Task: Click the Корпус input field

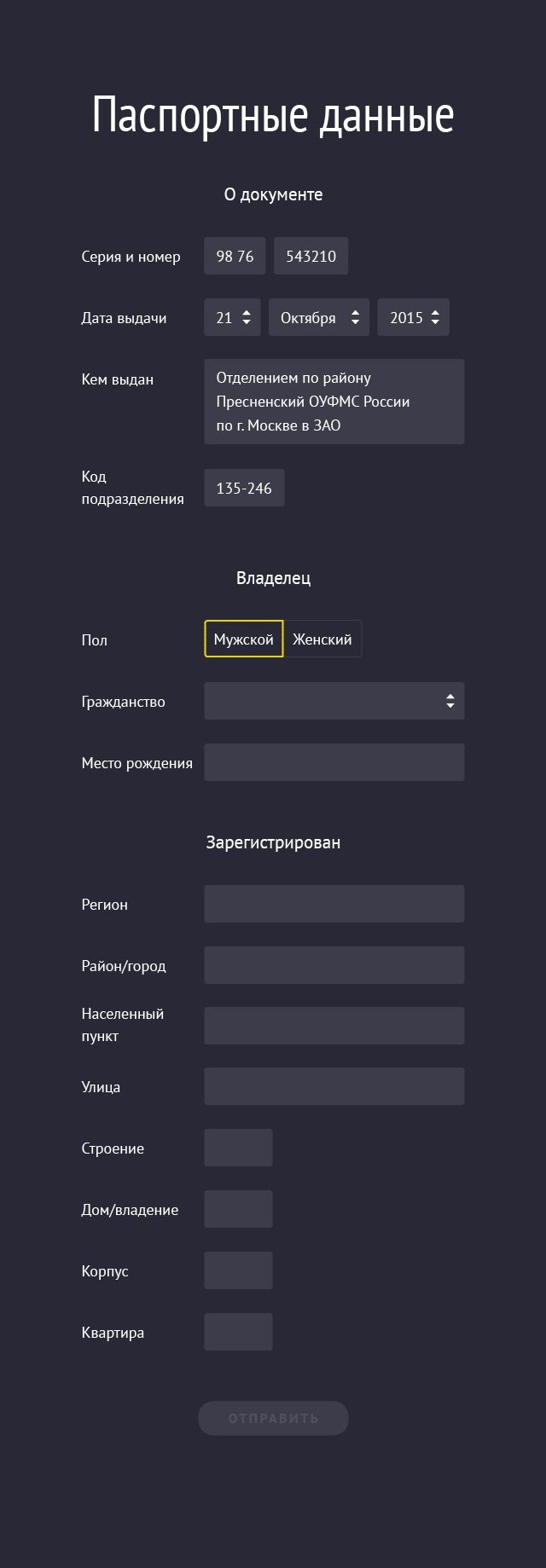Action: point(238,1270)
